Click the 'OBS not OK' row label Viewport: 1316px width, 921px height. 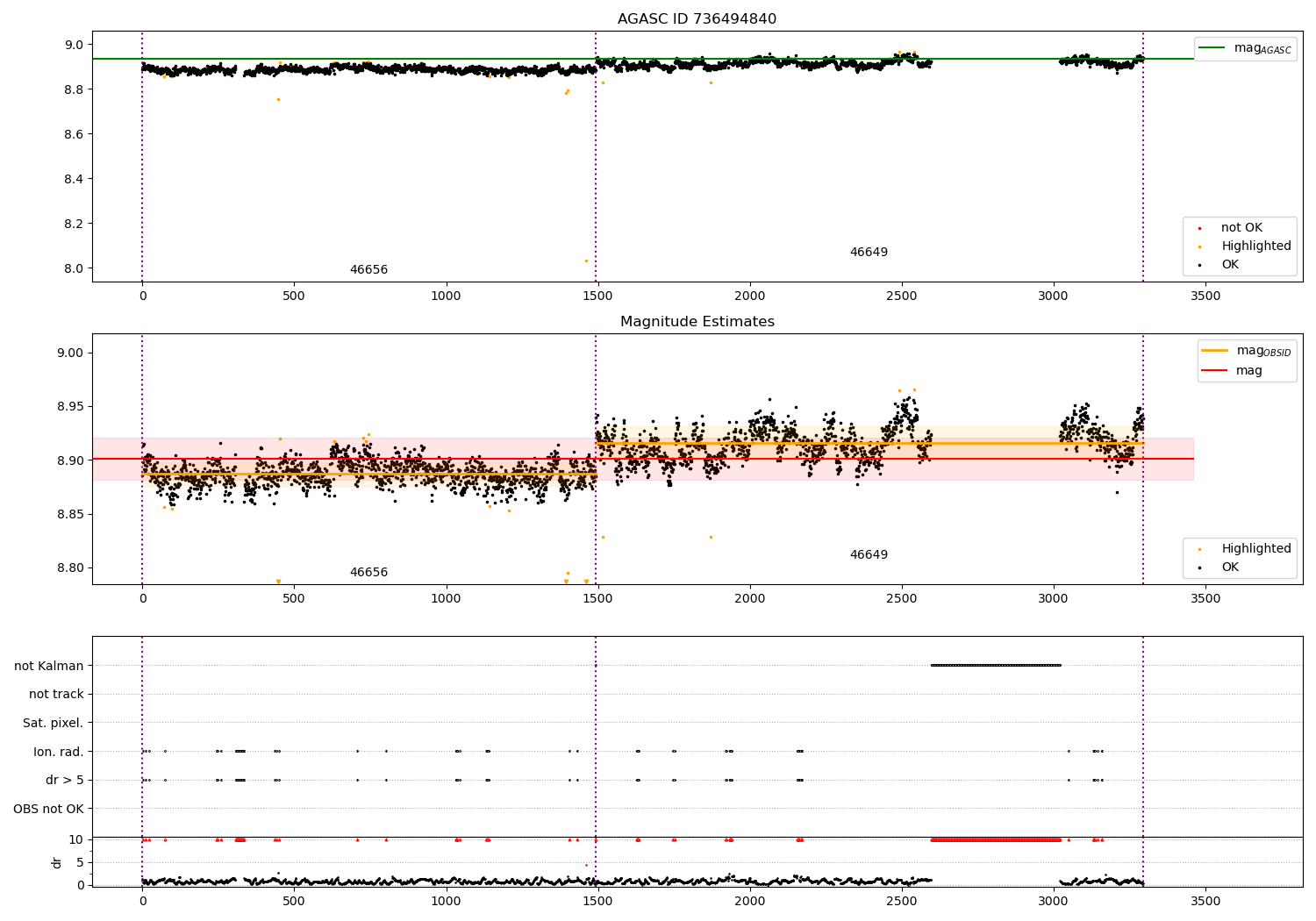[x=49, y=809]
